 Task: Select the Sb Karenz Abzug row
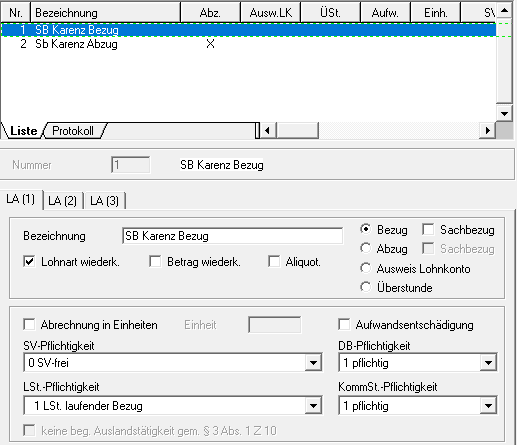(248, 44)
